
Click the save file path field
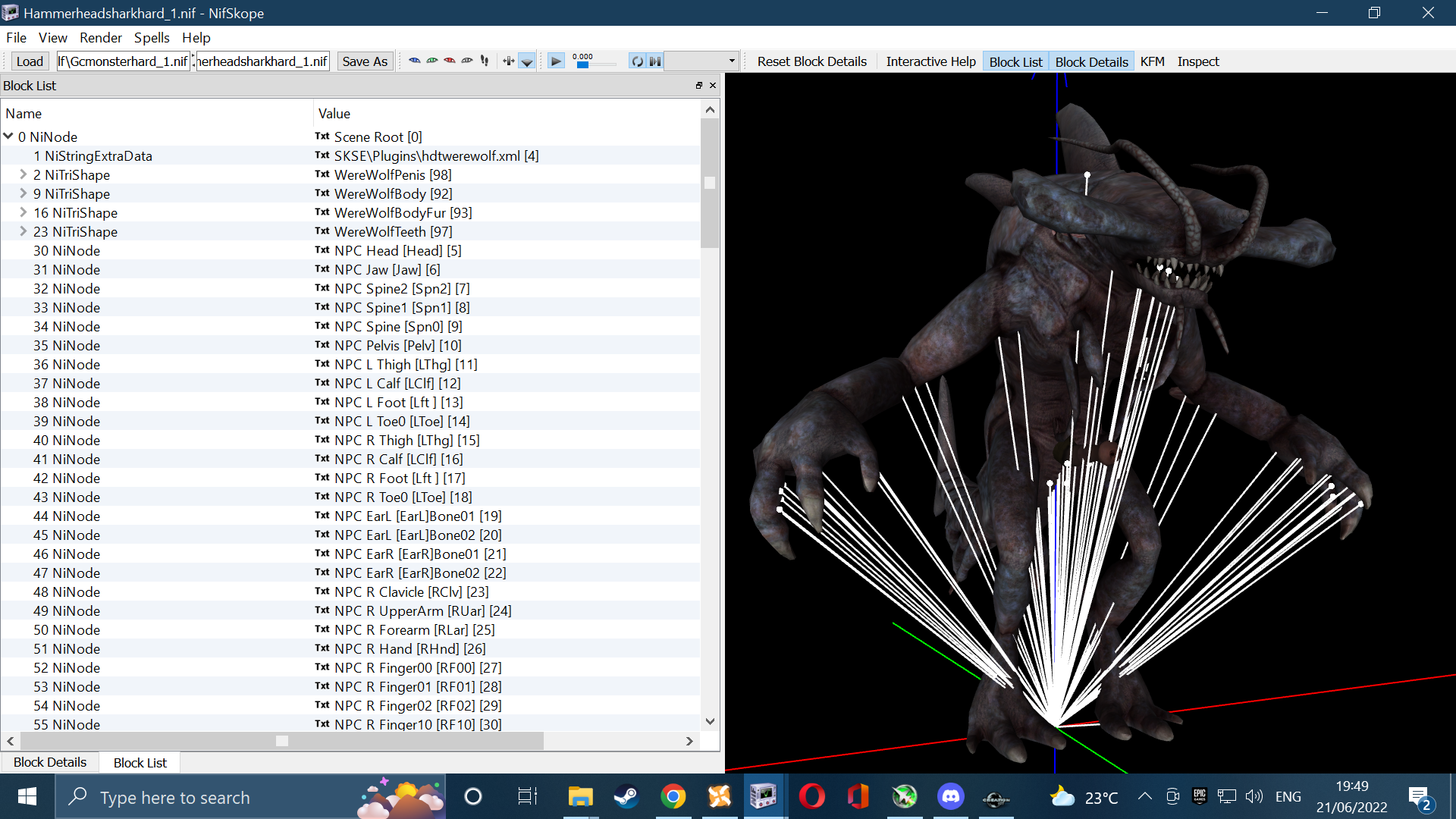coord(262,61)
